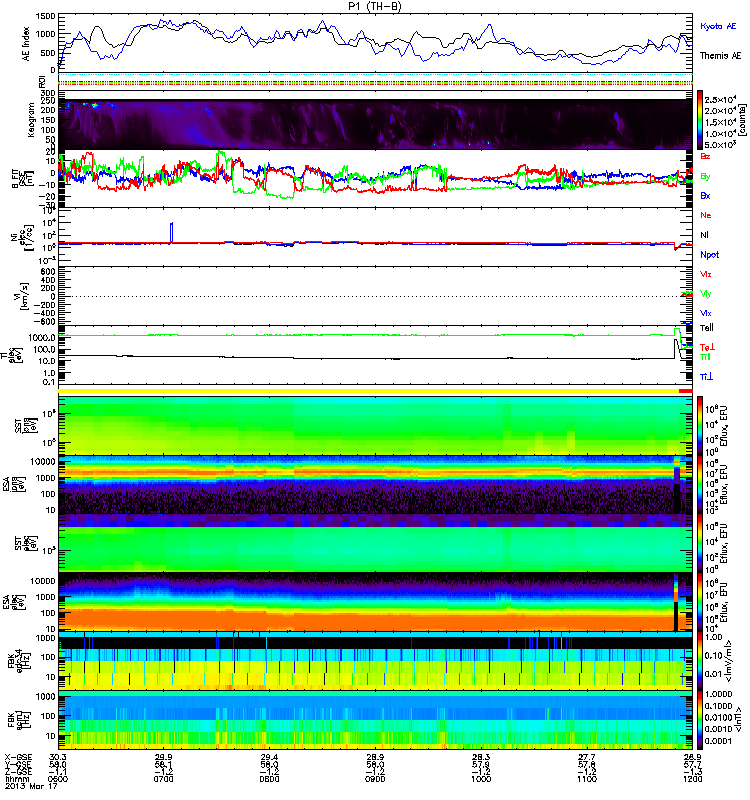Click the 0700 time tick label
750x800 pixels.
click(163, 779)
